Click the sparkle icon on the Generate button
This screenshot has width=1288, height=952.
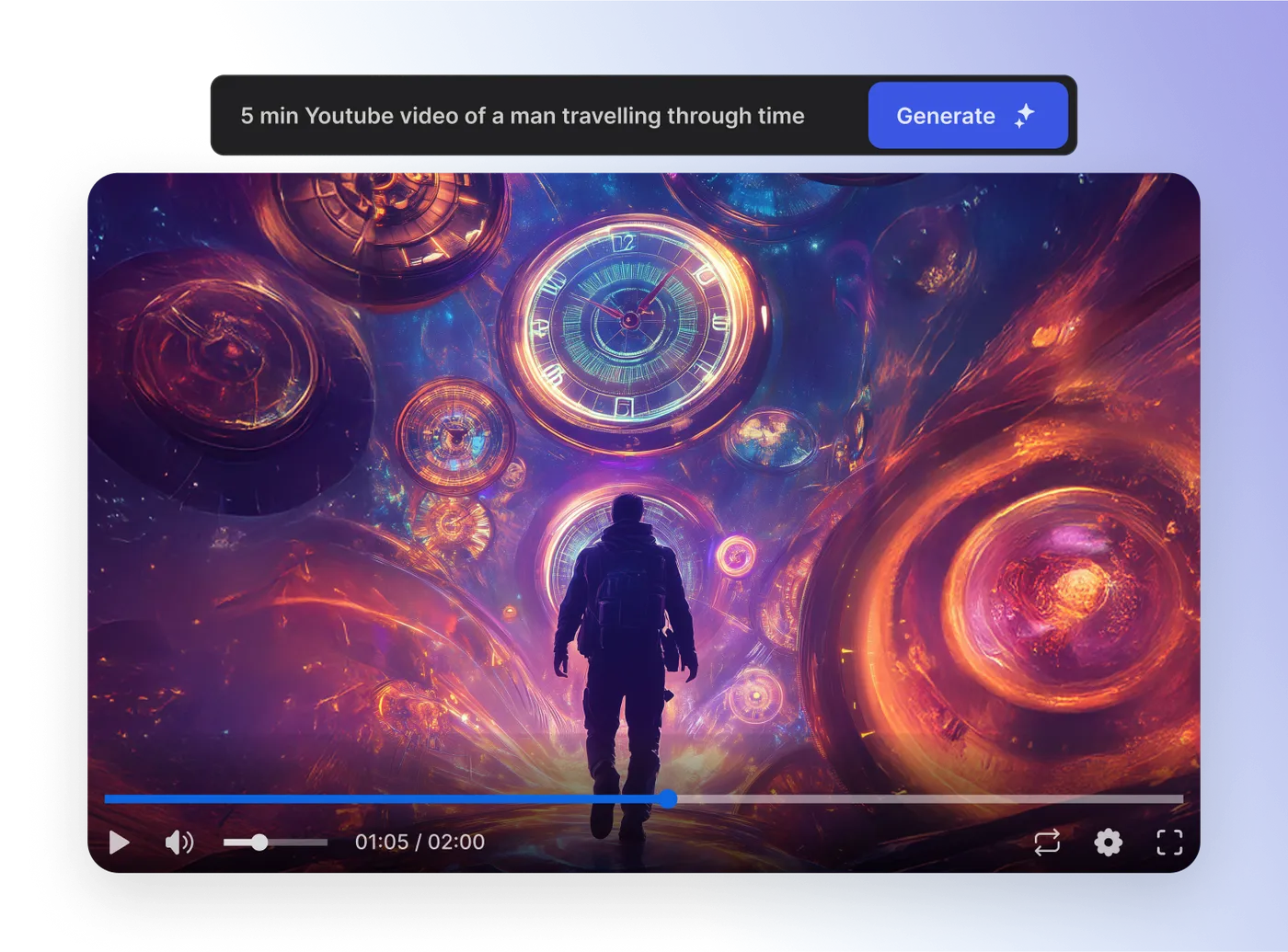[x=1024, y=116]
